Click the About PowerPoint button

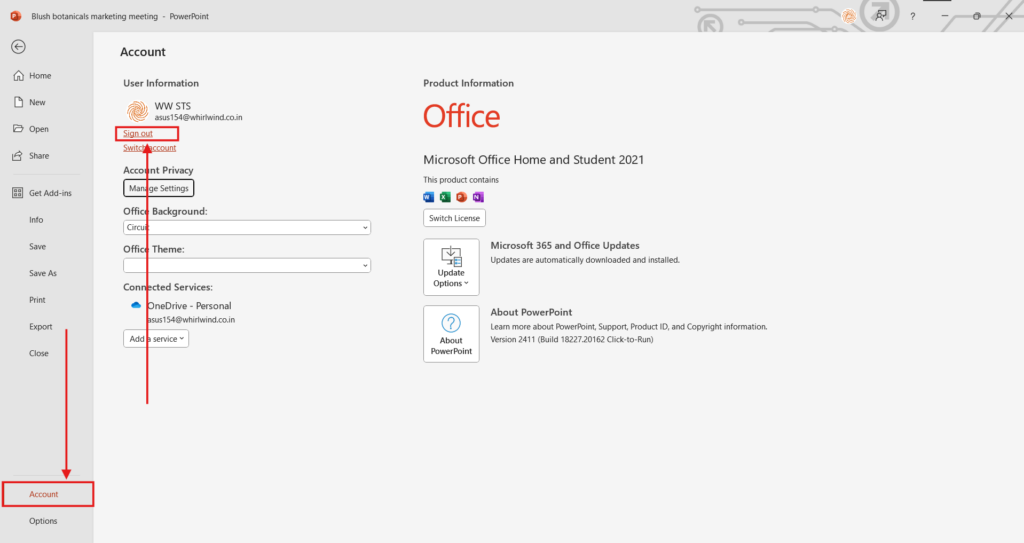451,334
